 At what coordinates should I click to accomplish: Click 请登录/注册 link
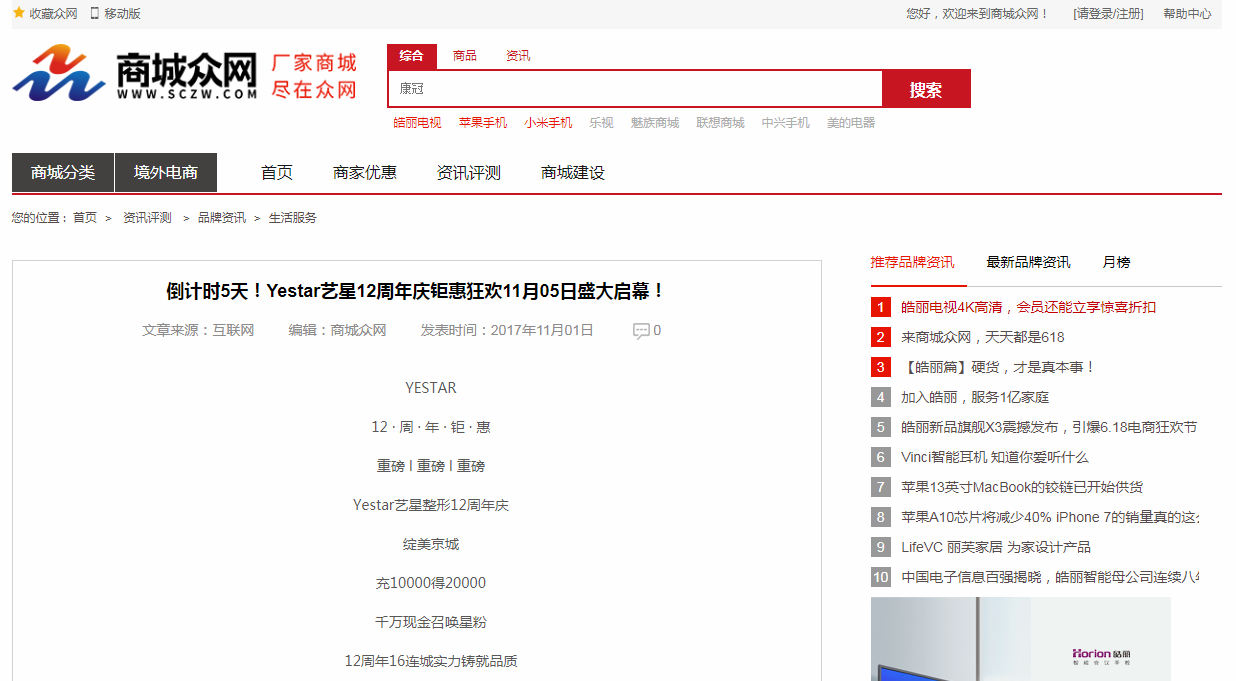pyautogui.click(x=1108, y=14)
